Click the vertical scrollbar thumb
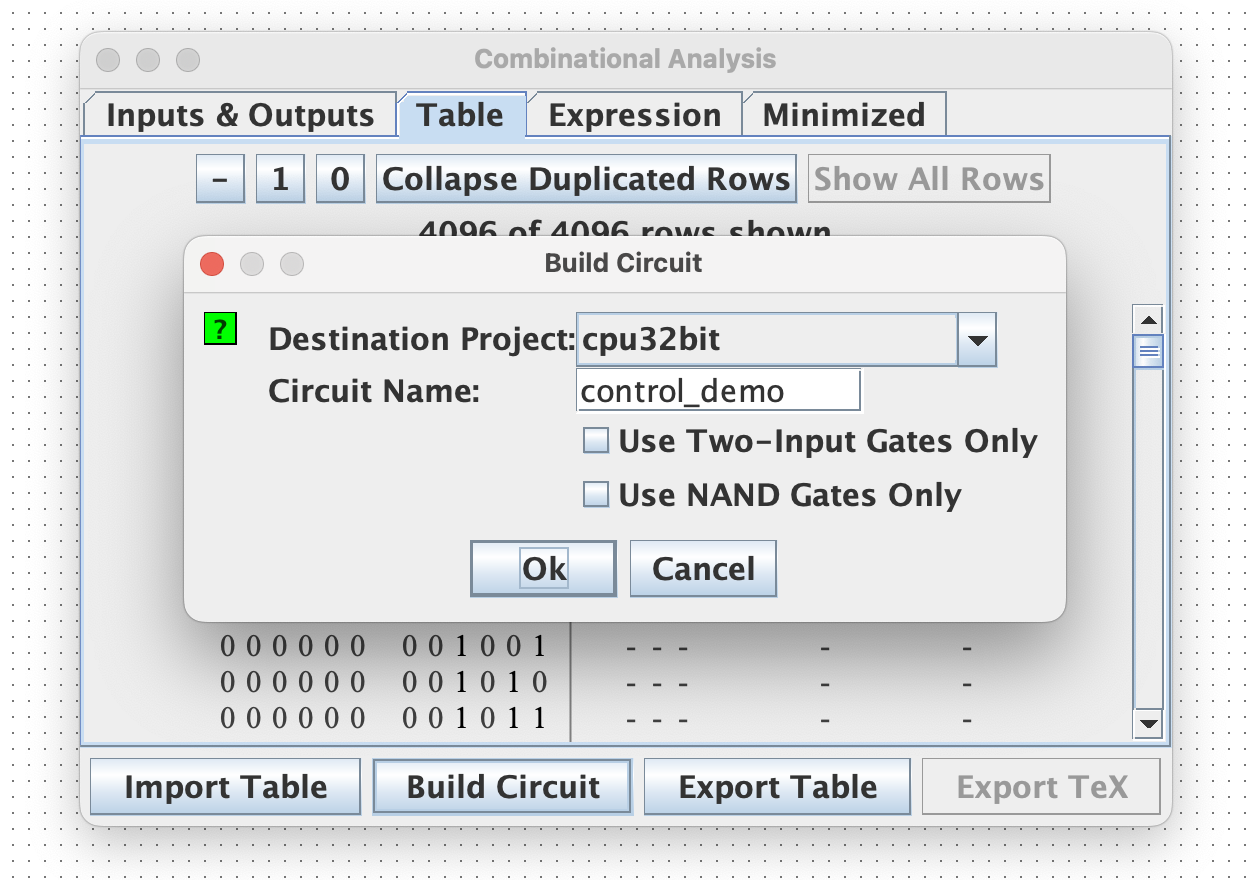 pos(1149,351)
